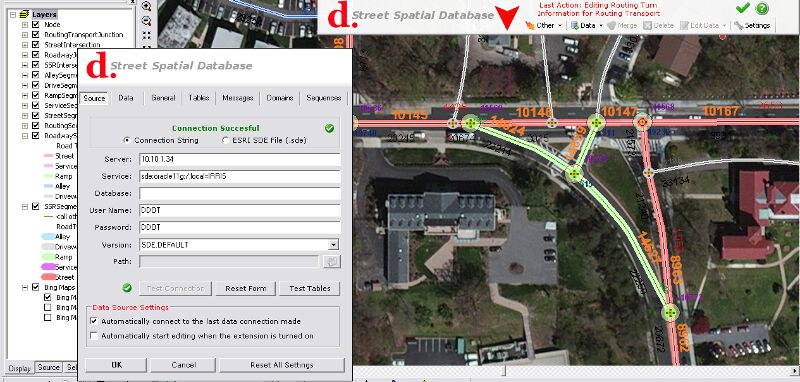Click OK in the database dialog

tap(116, 365)
